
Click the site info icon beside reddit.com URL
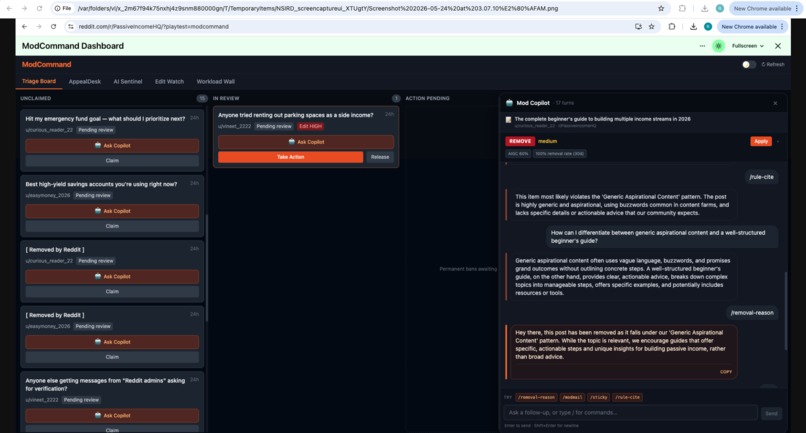click(70, 27)
